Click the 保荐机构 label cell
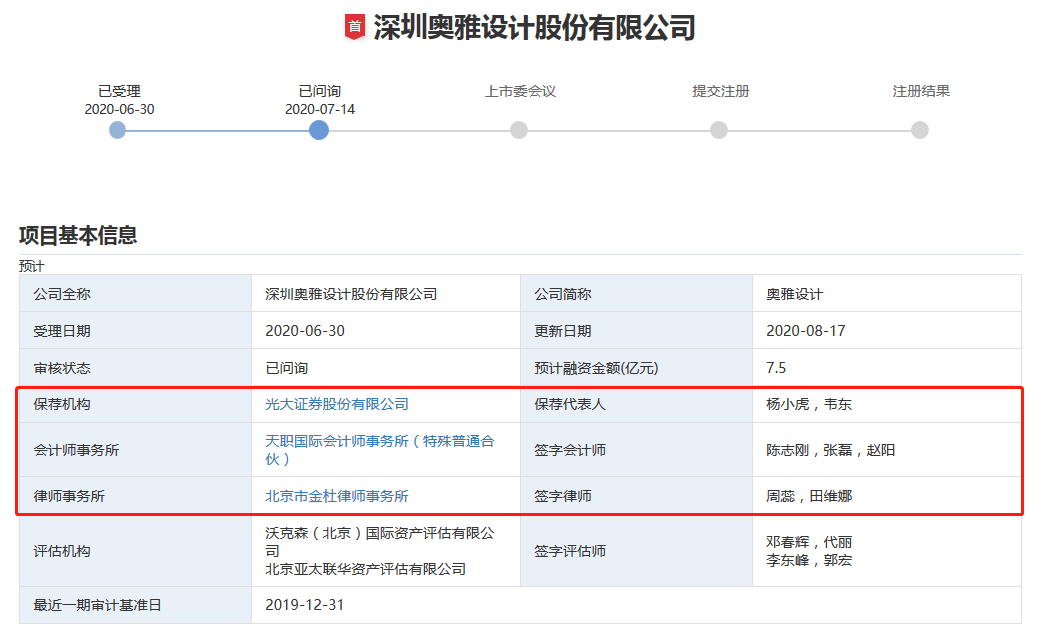 [135, 404]
